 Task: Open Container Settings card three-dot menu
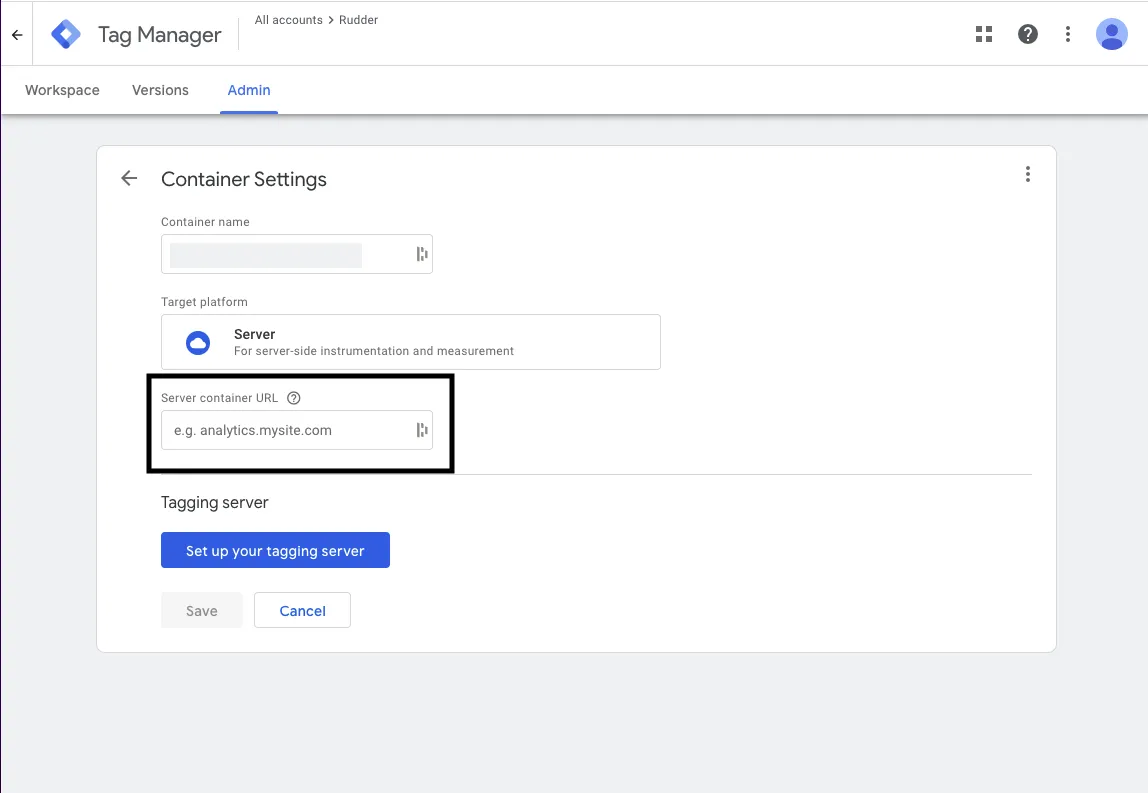click(1028, 174)
